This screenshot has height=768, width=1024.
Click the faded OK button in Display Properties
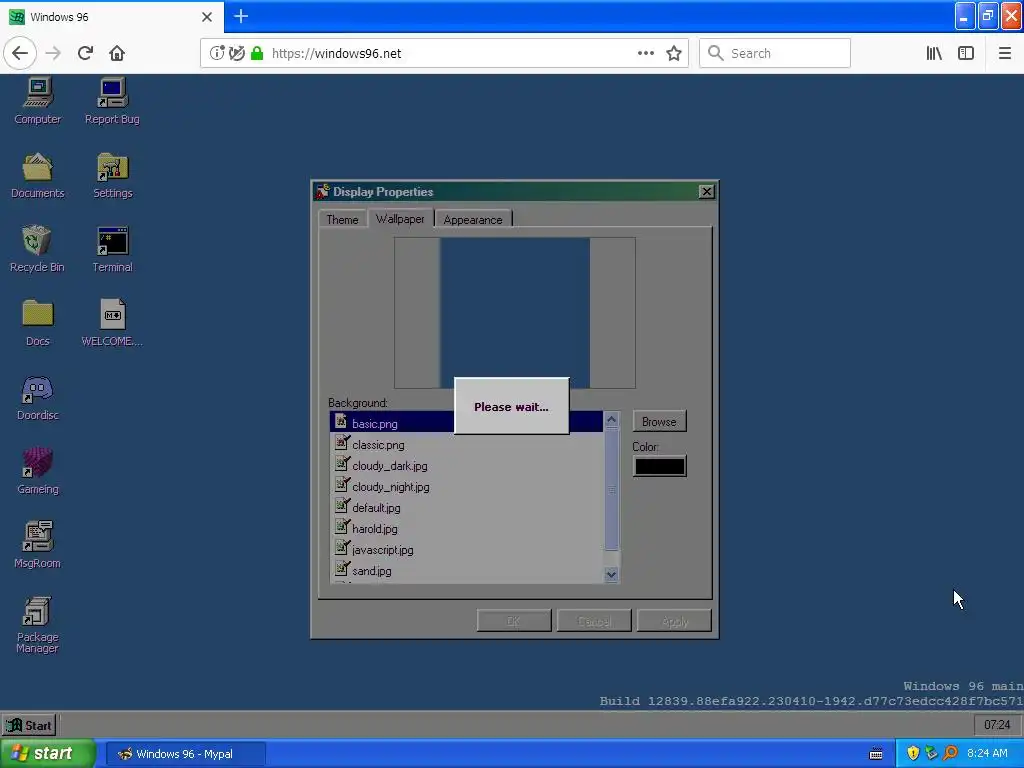pos(514,621)
